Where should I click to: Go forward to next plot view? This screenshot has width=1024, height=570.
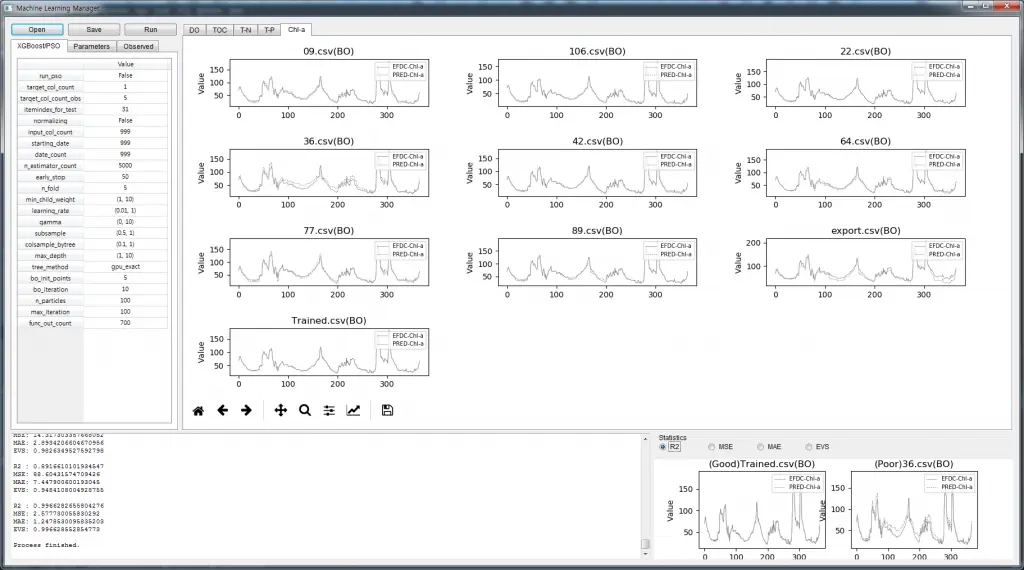(246, 411)
